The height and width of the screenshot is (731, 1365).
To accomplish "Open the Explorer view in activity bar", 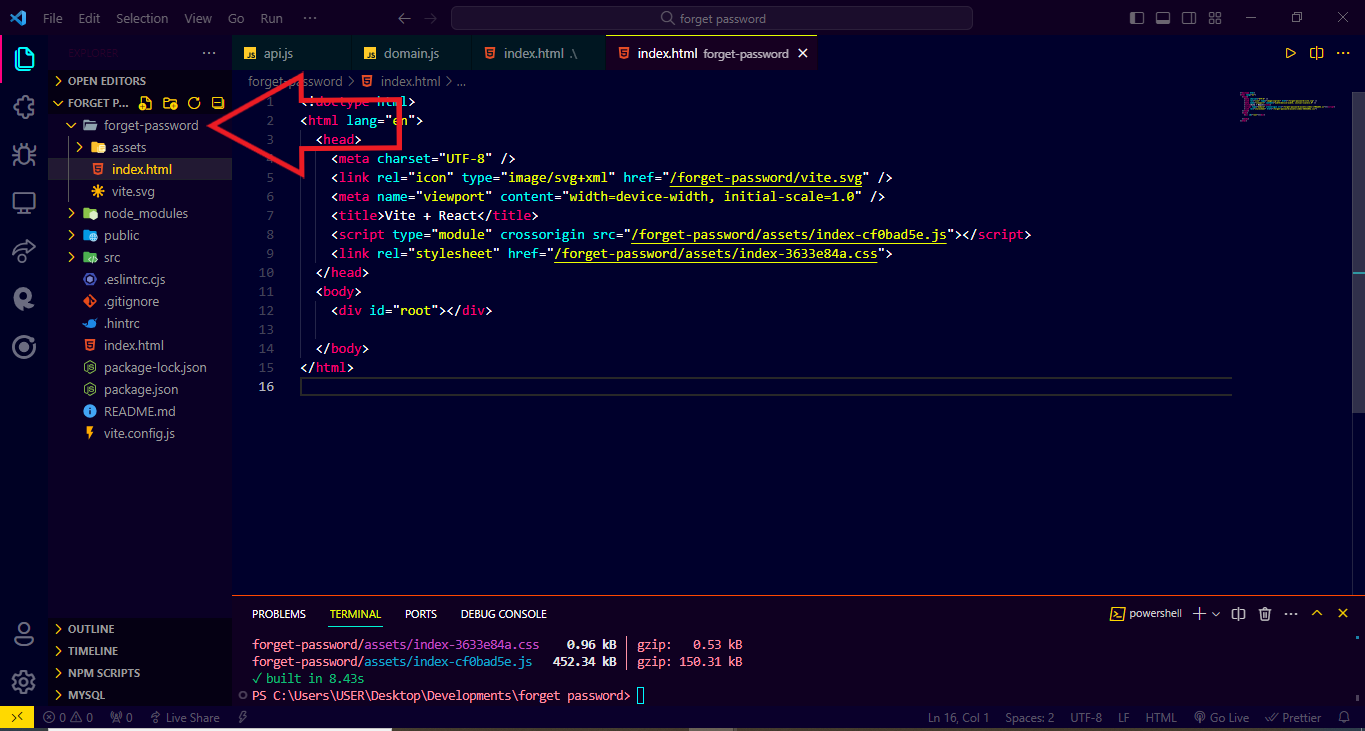I will point(24,60).
